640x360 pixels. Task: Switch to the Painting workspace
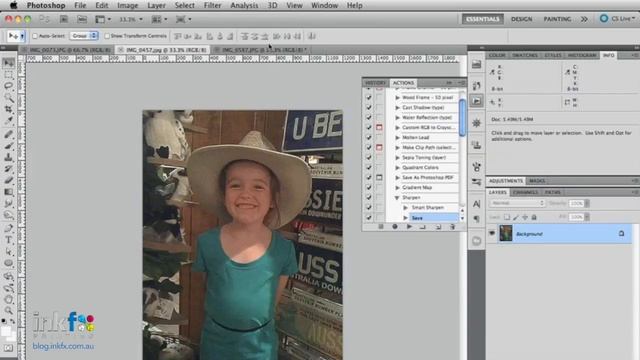557,19
